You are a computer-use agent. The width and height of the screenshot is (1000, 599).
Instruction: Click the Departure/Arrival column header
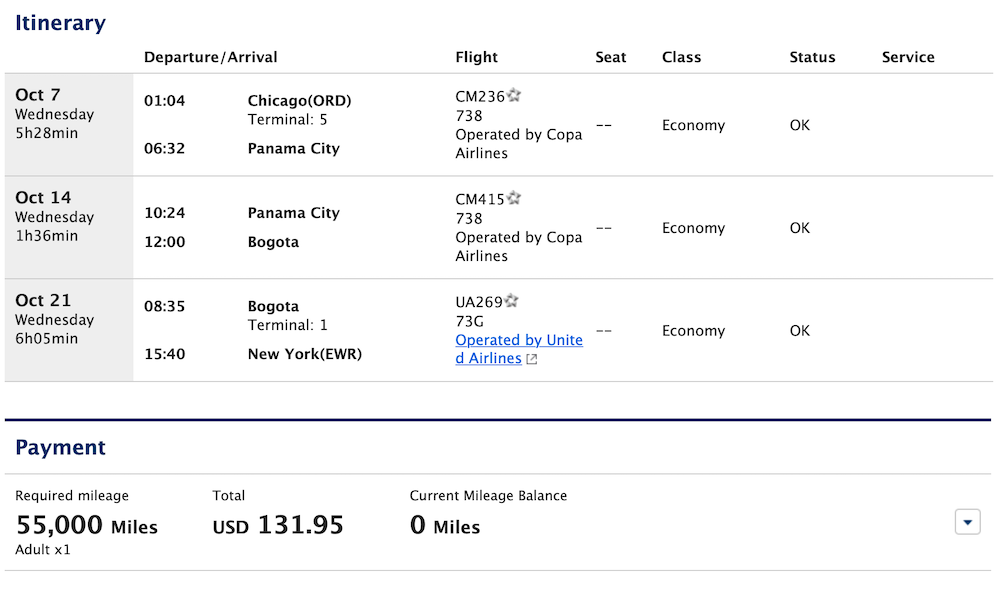[211, 57]
